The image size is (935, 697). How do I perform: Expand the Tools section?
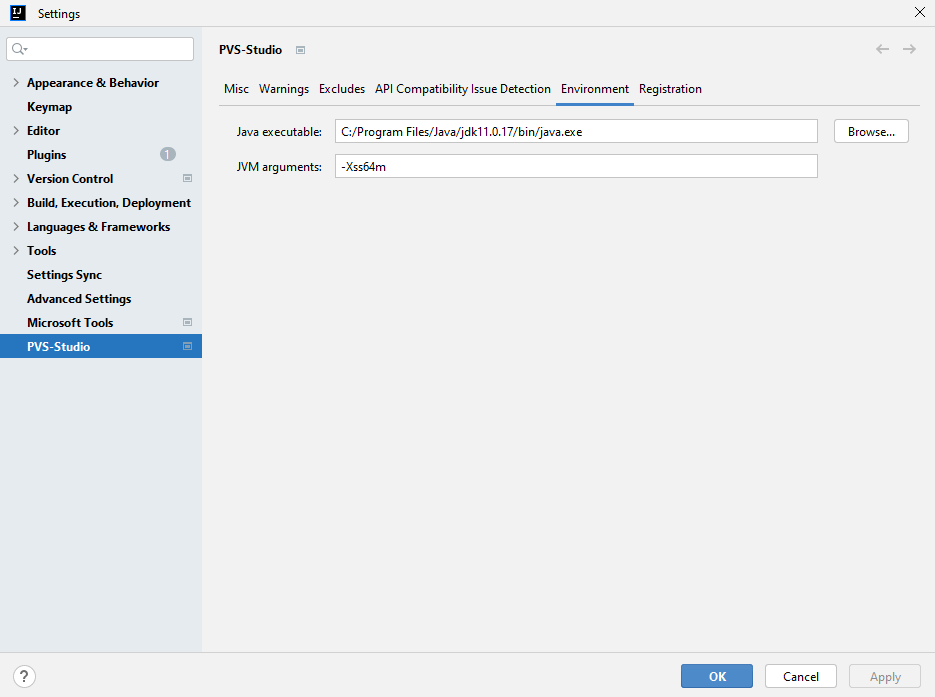[x=16, y=250]
